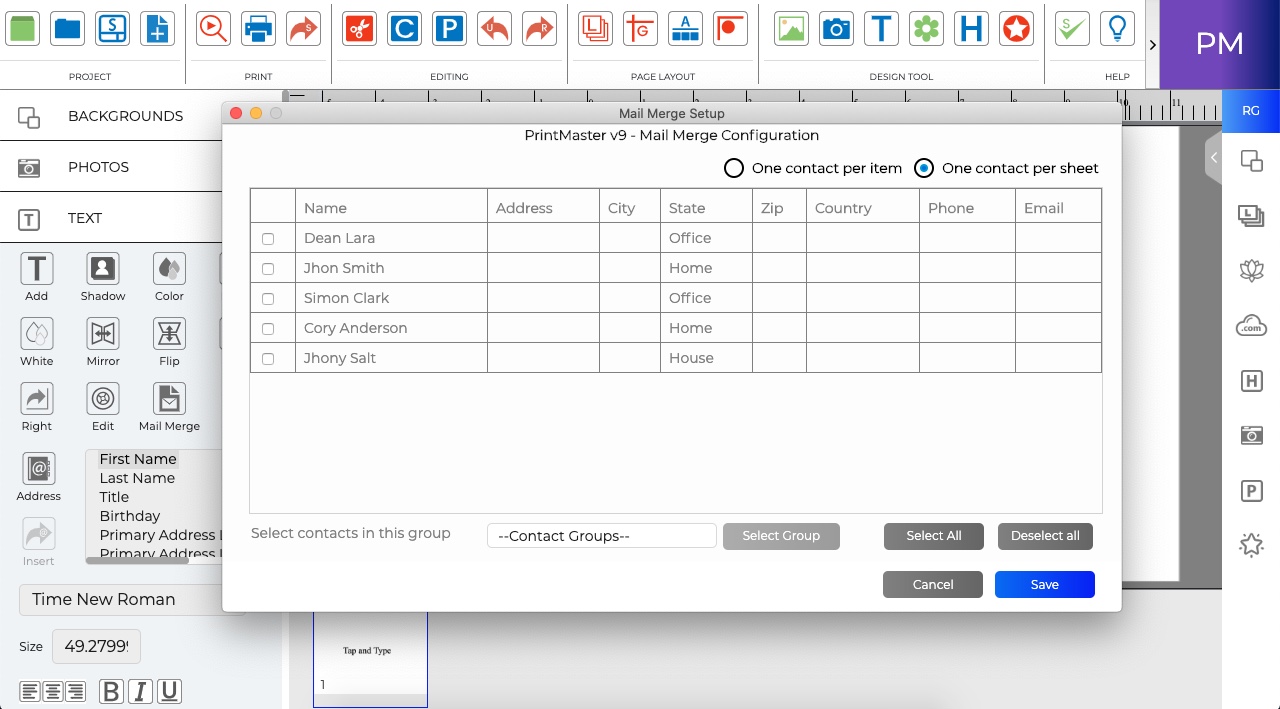Image resolution: width=1280 pixels, height=709 pixels.
Task: Click the Redo arrow icon
Action: click(x=539, y=29)
